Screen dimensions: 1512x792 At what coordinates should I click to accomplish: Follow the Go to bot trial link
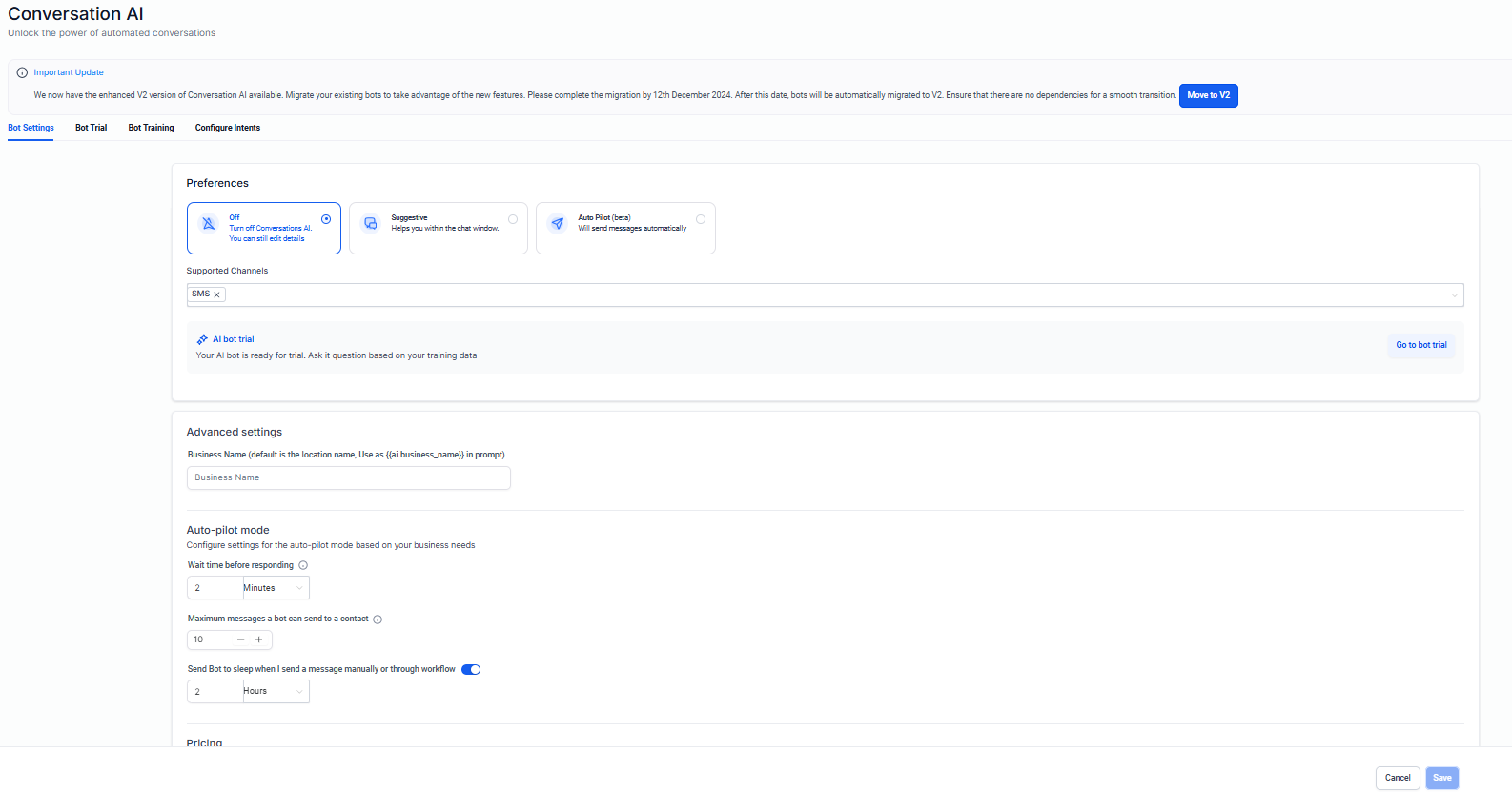click(1420, 345)
